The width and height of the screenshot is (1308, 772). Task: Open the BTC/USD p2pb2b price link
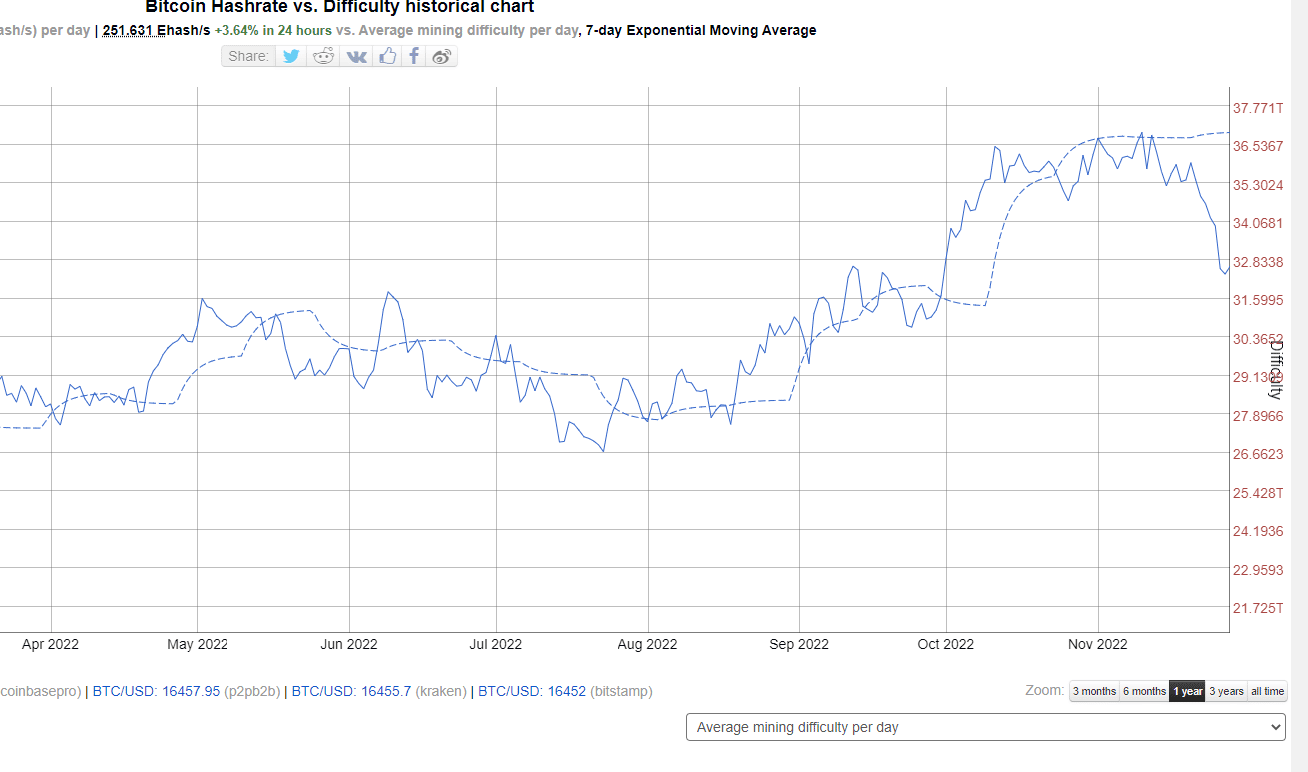pos(156,691)
